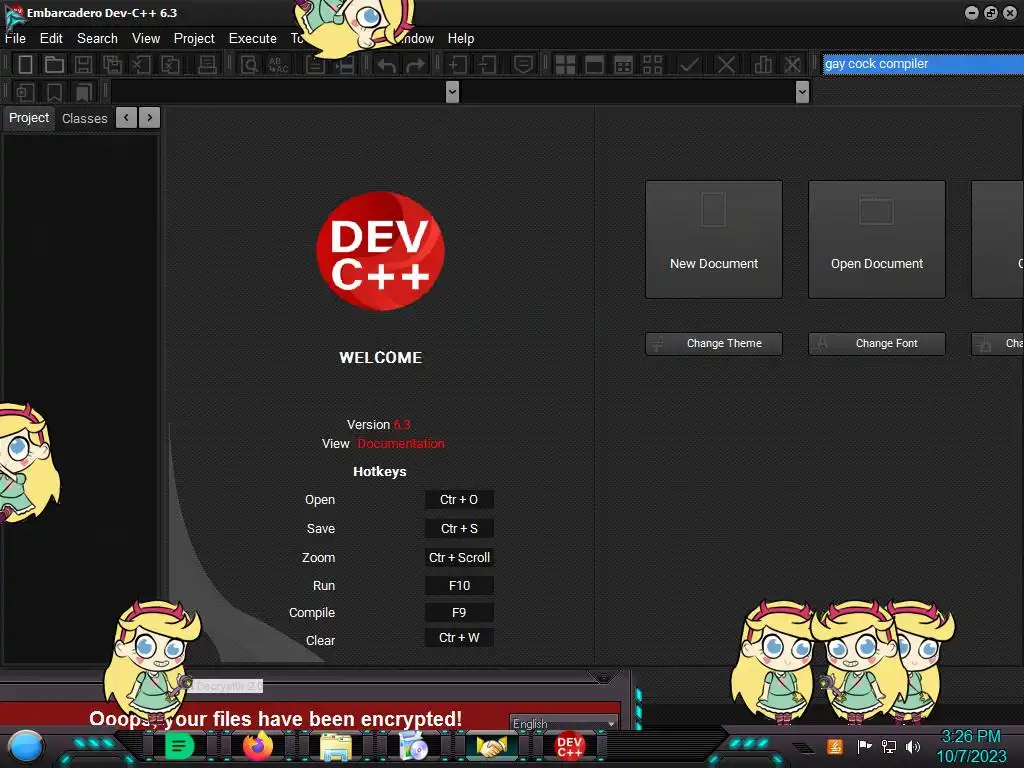1024x768 pixels.
Task: Click the Stop execution X icon
Action: pos(726,65)
